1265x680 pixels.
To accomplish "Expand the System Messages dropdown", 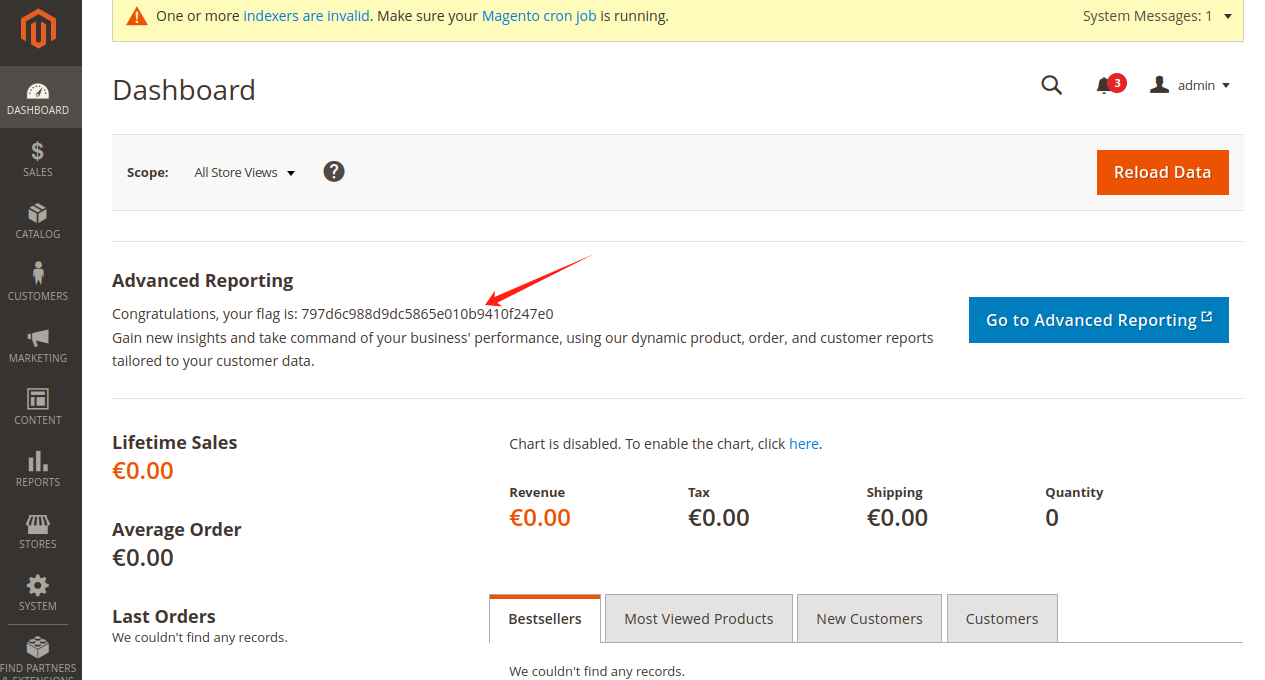I will [1157, 17].
